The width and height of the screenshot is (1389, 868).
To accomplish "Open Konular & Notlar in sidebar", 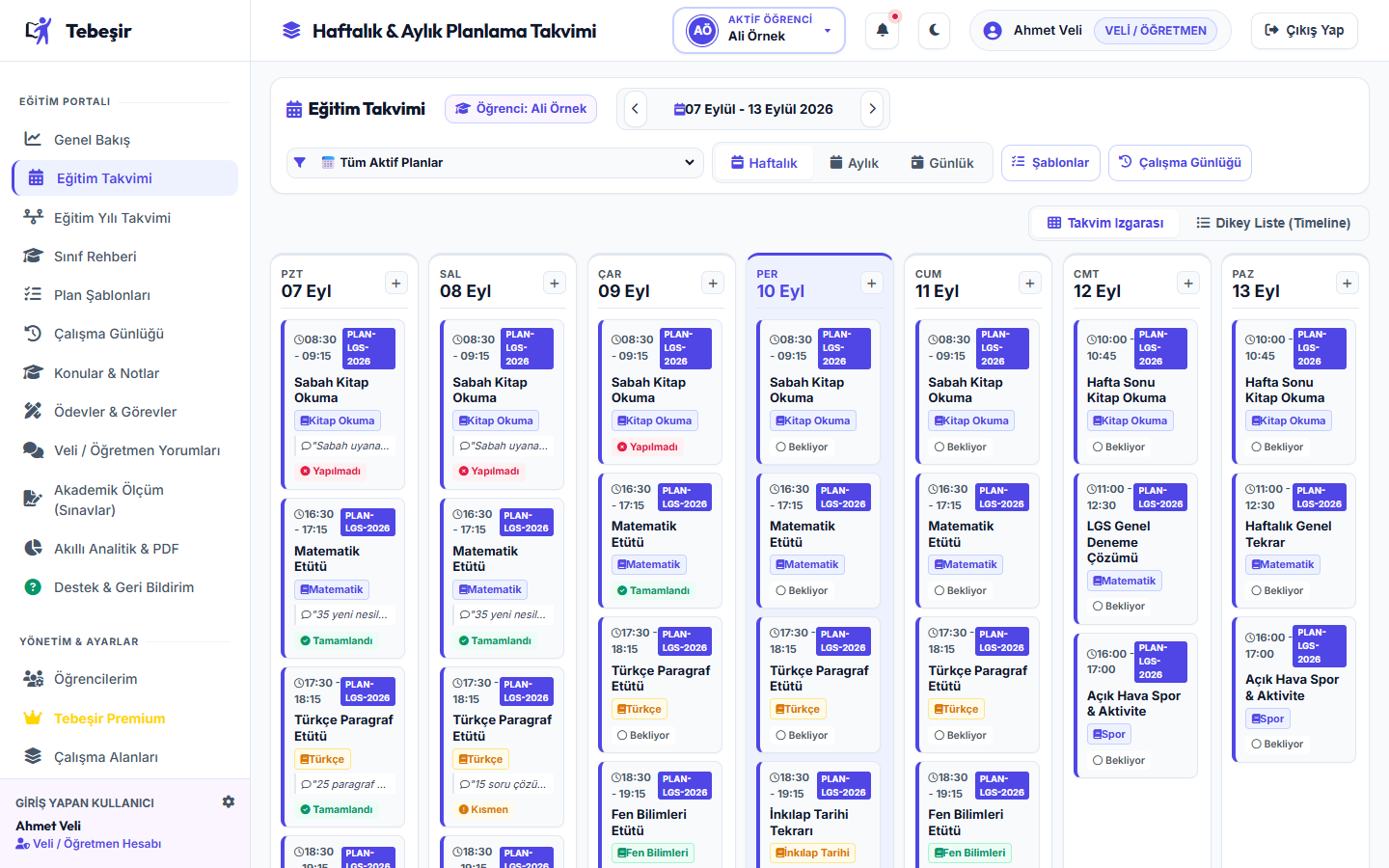I will click(124, 372).
